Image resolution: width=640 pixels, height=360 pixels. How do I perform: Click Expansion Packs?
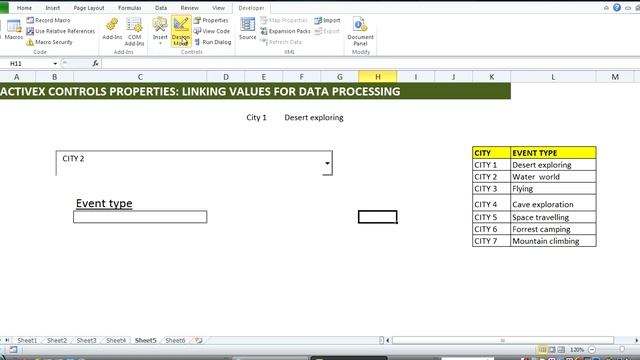point(285,31)
